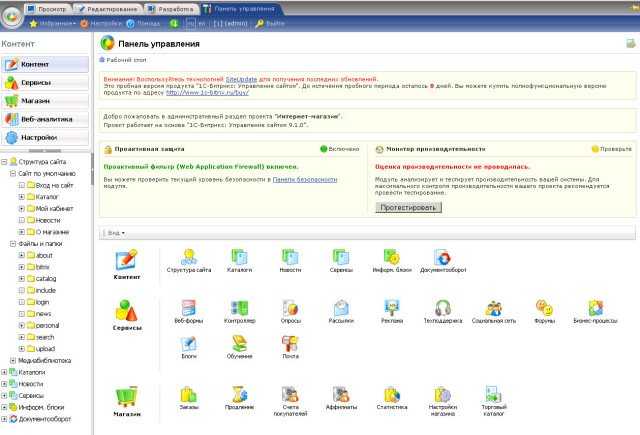Expand the Информ. блоки tree node

click(x=4, y=407)
